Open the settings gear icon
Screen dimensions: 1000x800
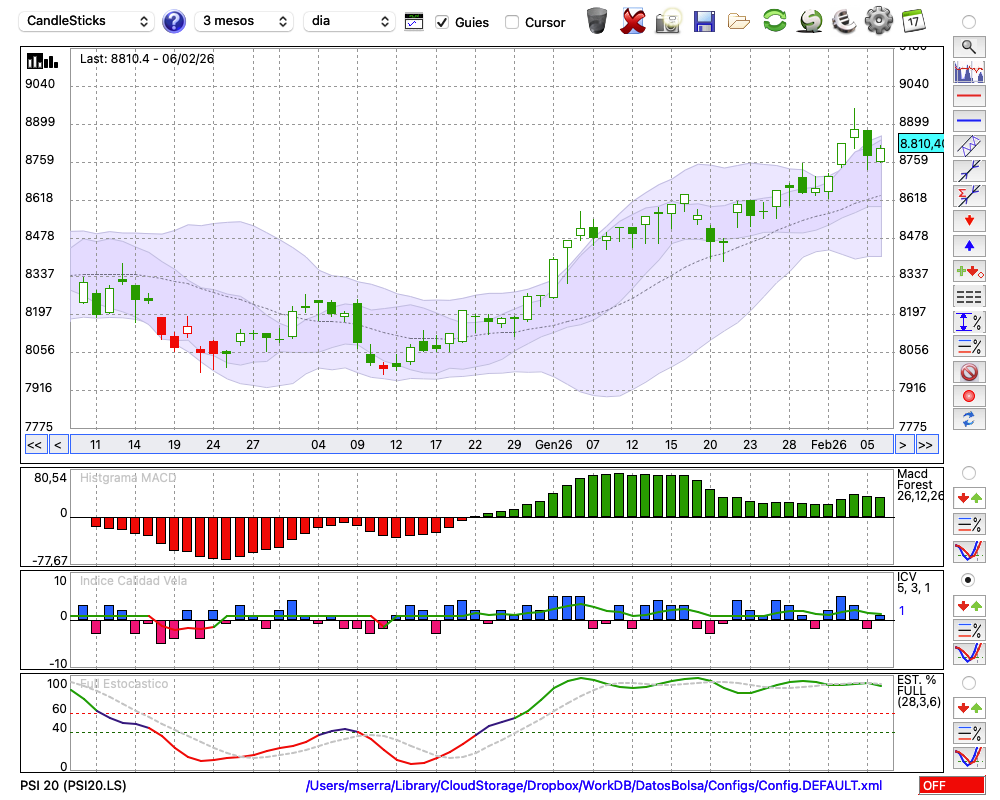pos(878,21)
